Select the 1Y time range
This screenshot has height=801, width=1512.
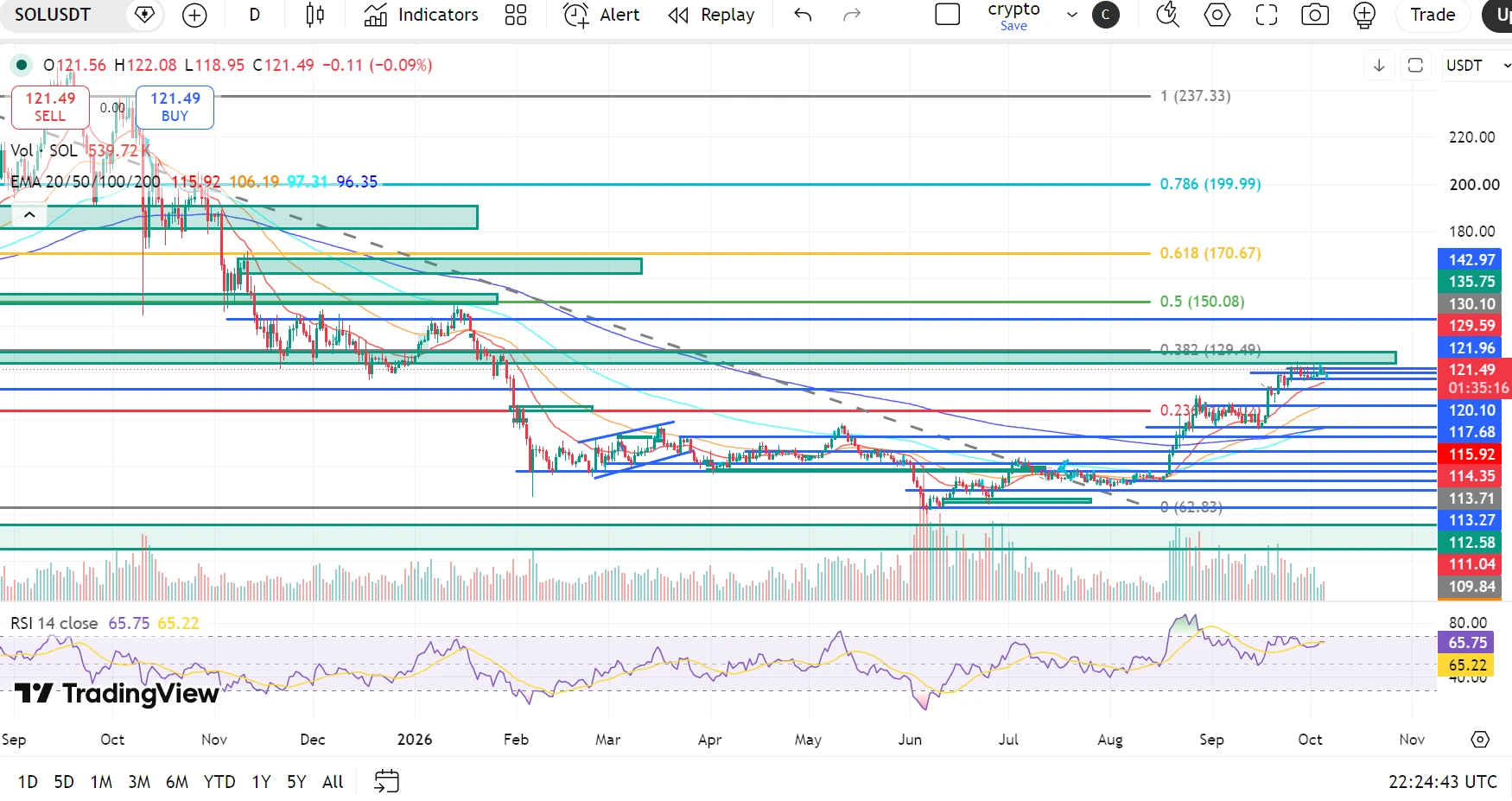coord(261,782)
